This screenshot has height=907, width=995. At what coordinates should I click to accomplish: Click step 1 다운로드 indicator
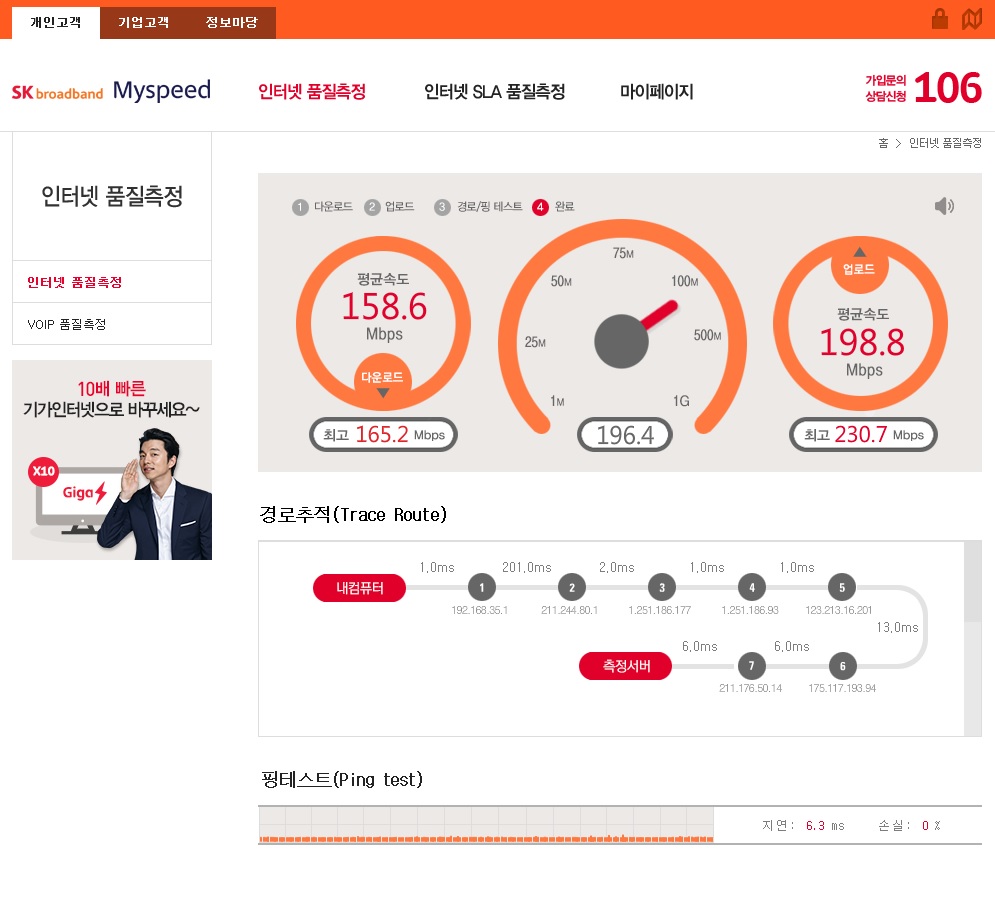coord(322,207)
